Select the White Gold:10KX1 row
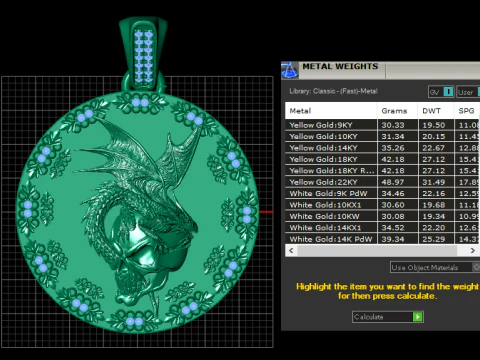The width and height of the screenshot is (480, 360). point(382,205)
